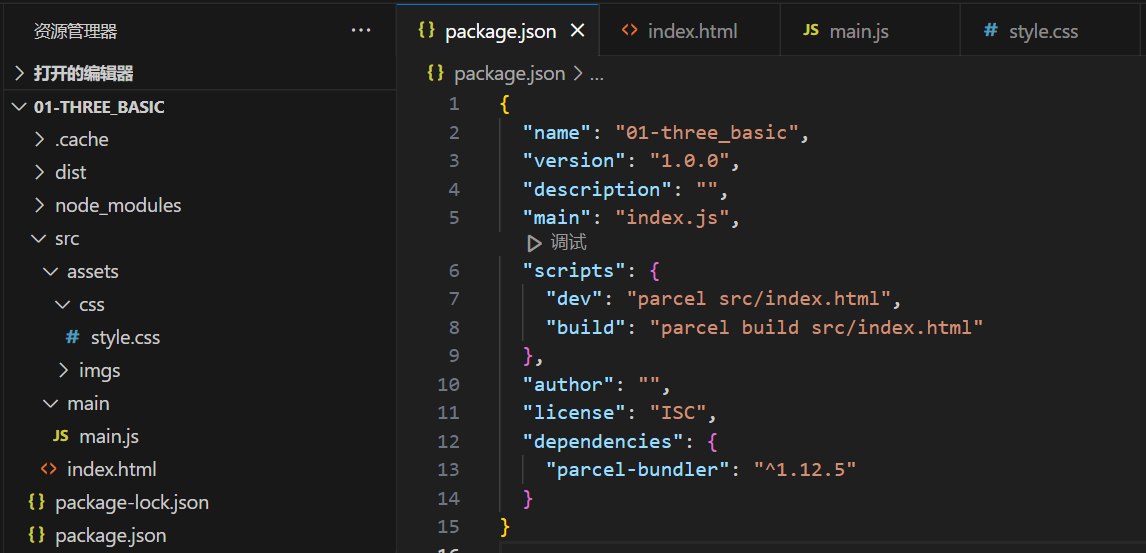Image resolution: width=1146 pixels, height=553 pixels.
Task: Click the 调试 debug link
Action: (568, 243)
